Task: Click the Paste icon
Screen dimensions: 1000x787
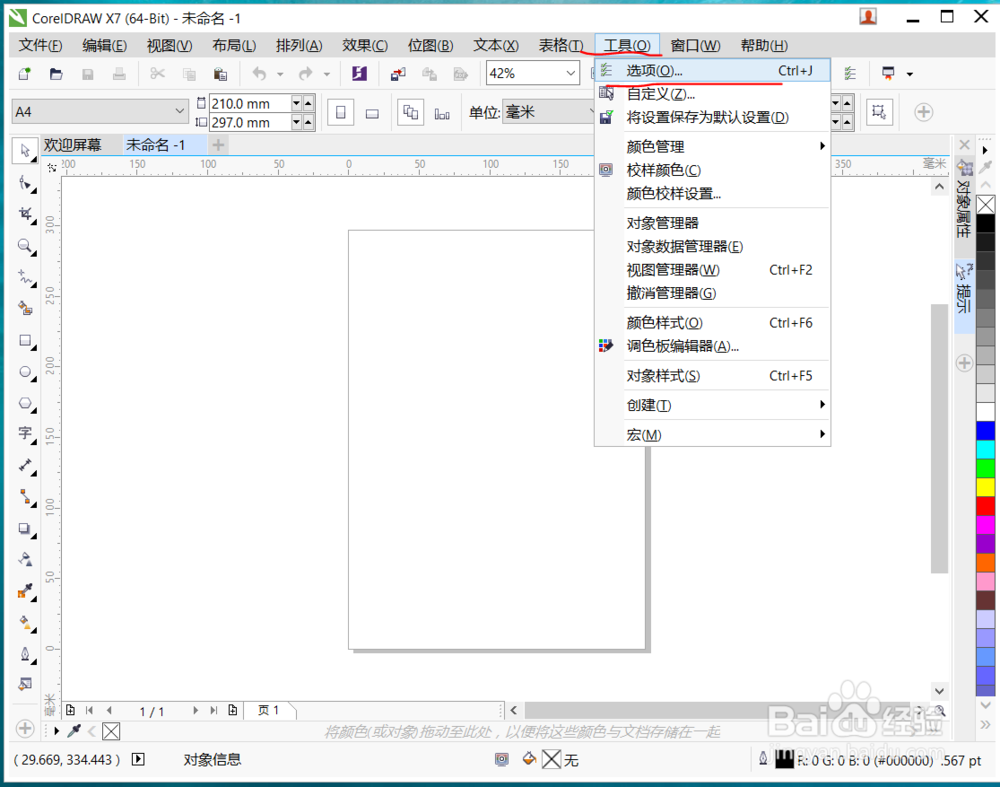Action: coord(221,74)
